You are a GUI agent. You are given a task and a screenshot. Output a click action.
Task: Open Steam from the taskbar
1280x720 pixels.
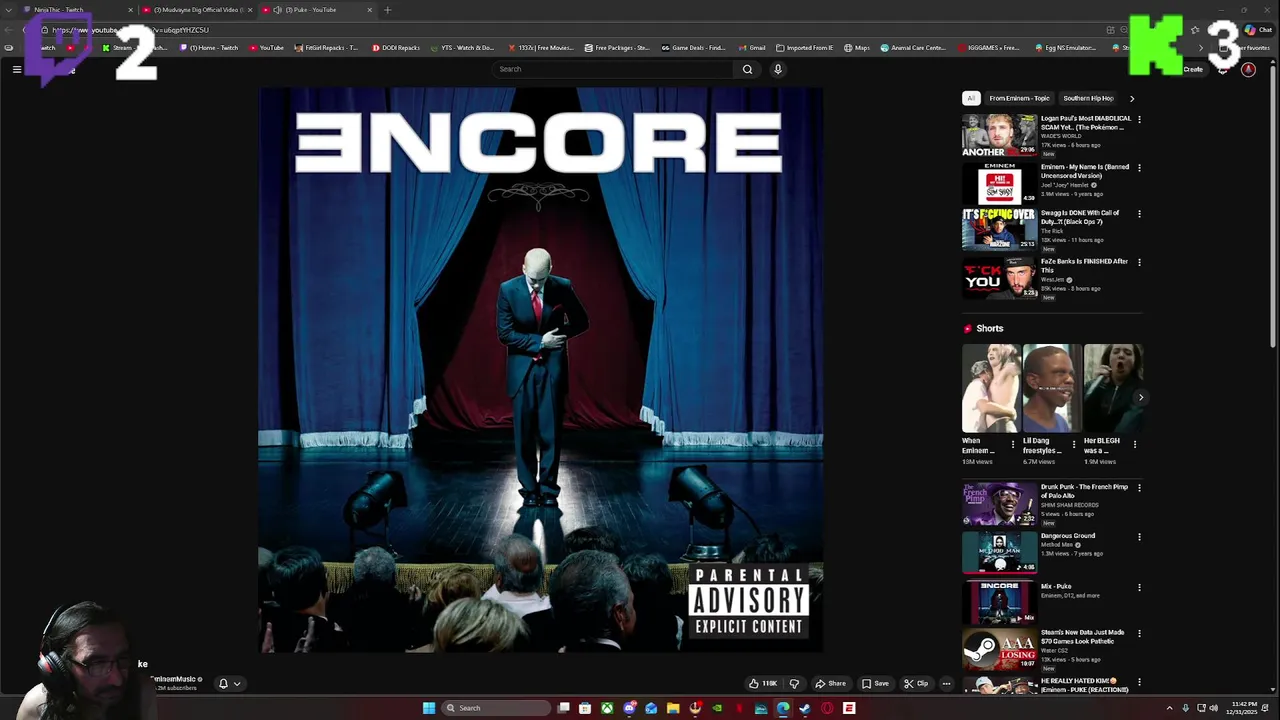point(804,708)
